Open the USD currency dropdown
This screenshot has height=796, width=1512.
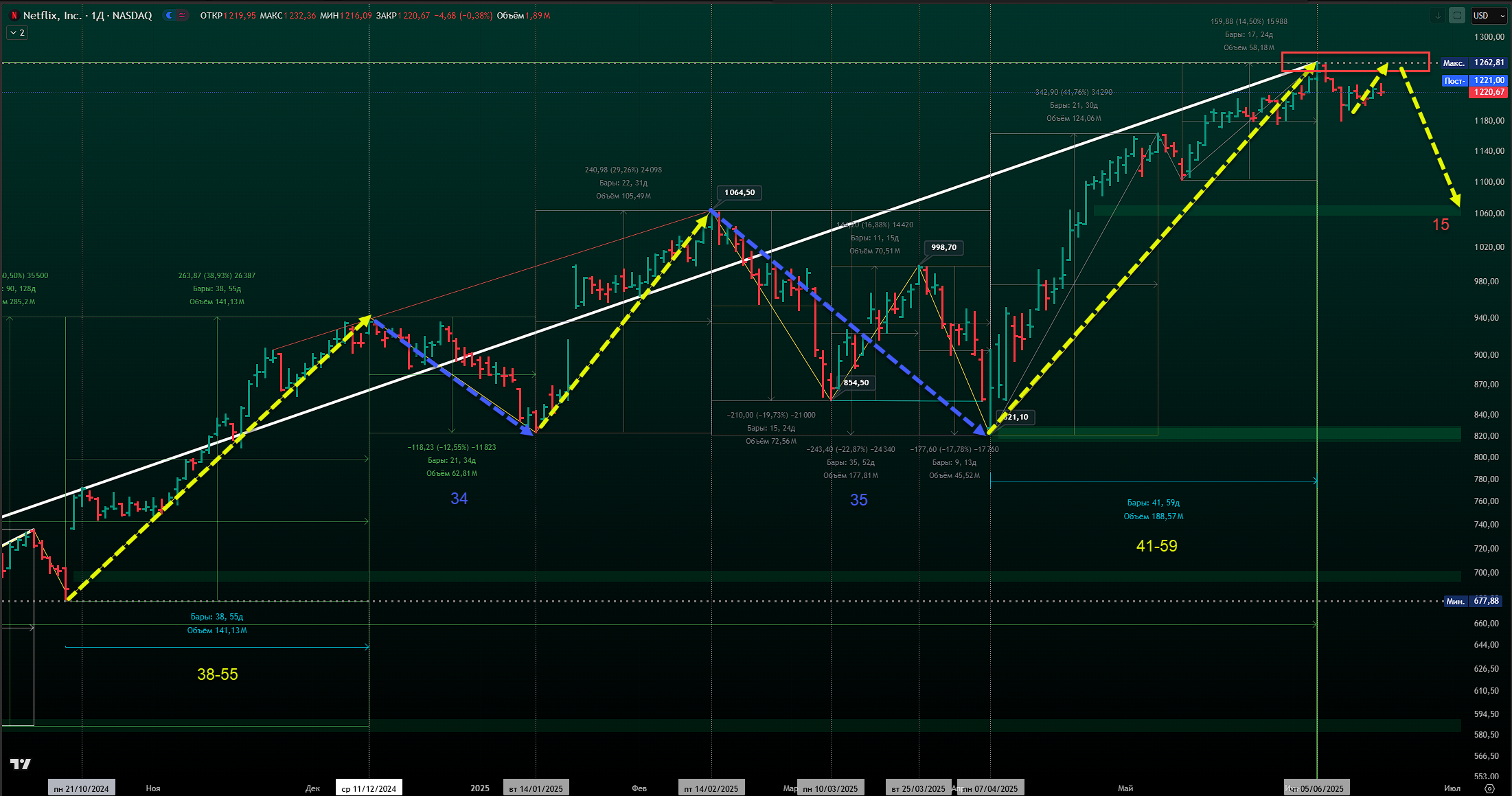pos(1488,16)
